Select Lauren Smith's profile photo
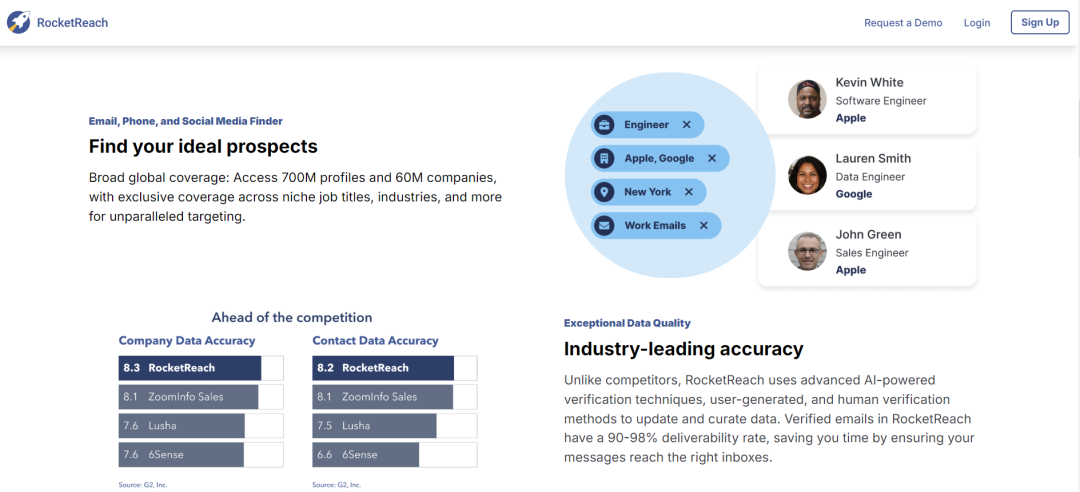This screenshot has width=1080, height=492. click(807, 175)
